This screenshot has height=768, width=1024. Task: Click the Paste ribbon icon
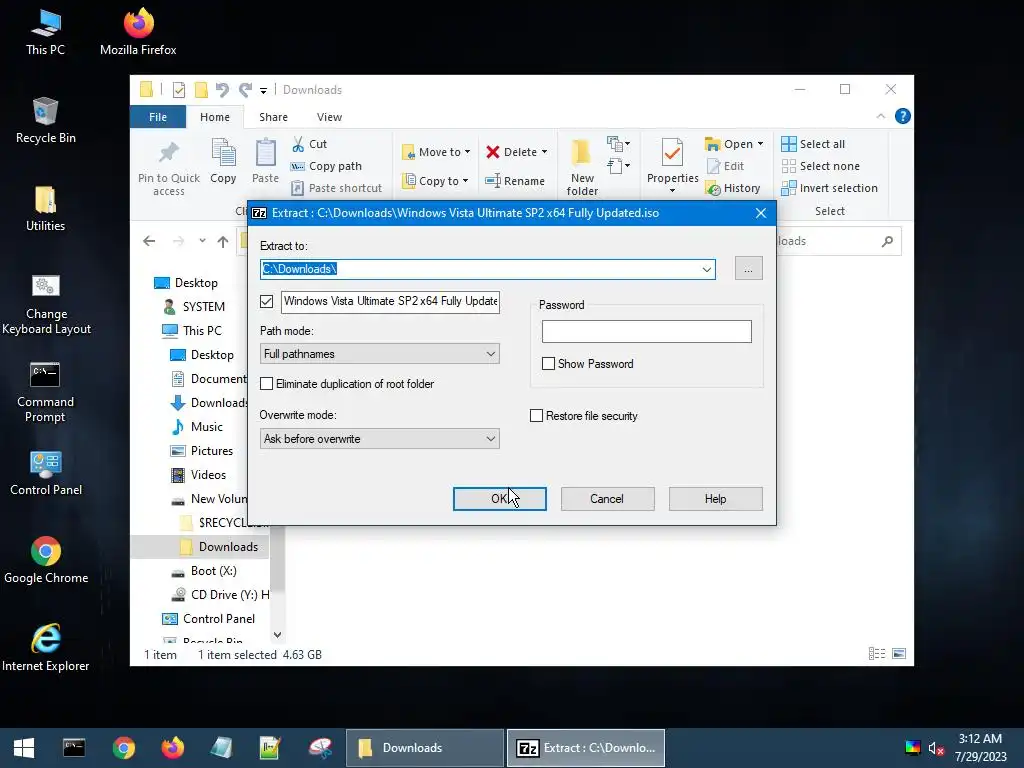(x=265, y=161)
